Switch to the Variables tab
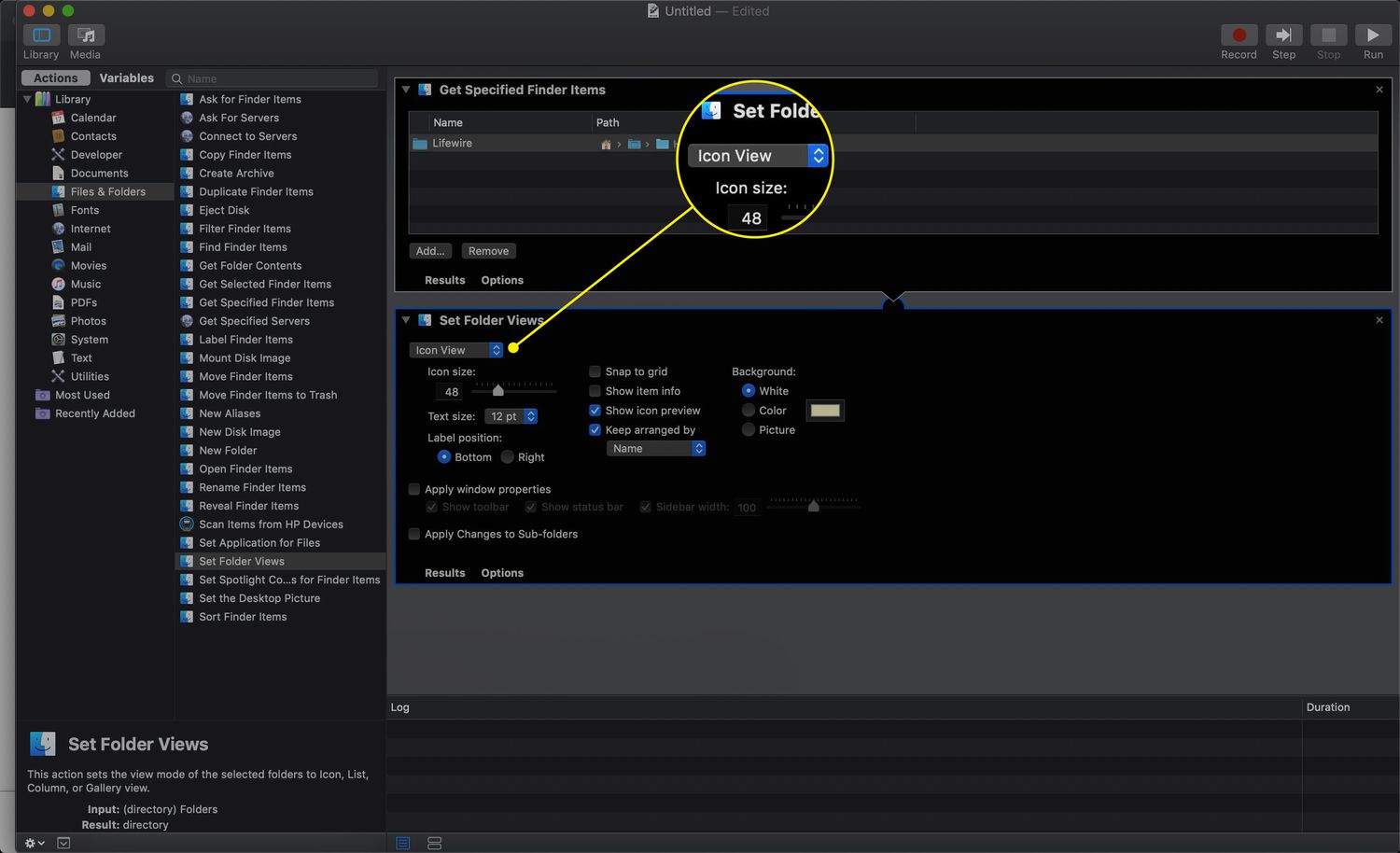This screenshot has height=853, width=1400. [x=126, y=78]
